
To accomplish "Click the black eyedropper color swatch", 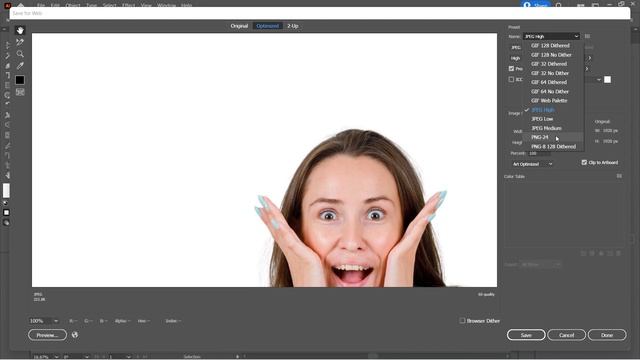I will [x=20, y=80].
